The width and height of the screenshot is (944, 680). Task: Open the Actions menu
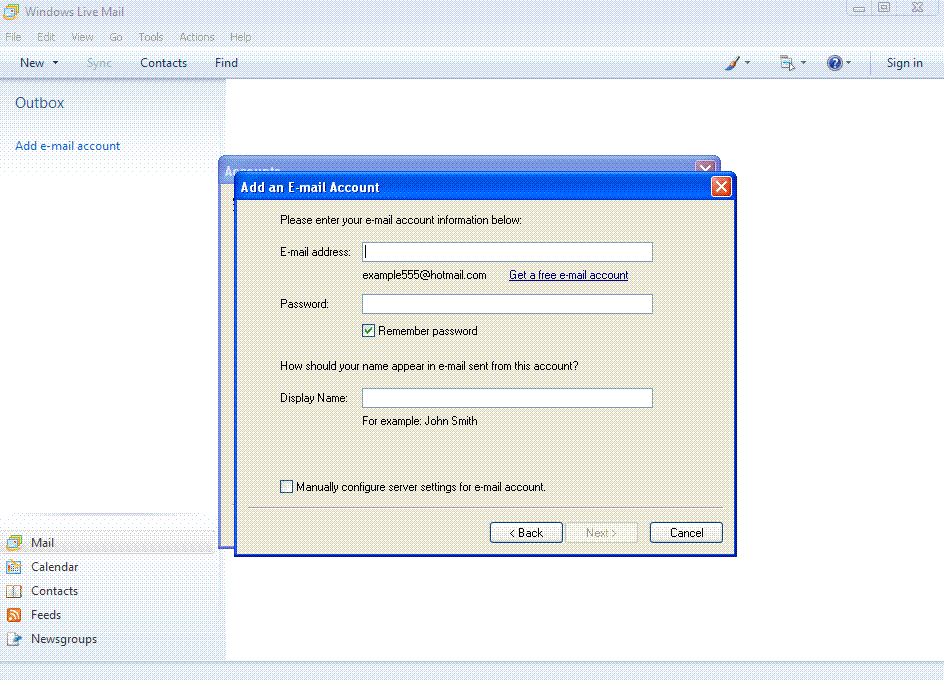click(197, 37)
